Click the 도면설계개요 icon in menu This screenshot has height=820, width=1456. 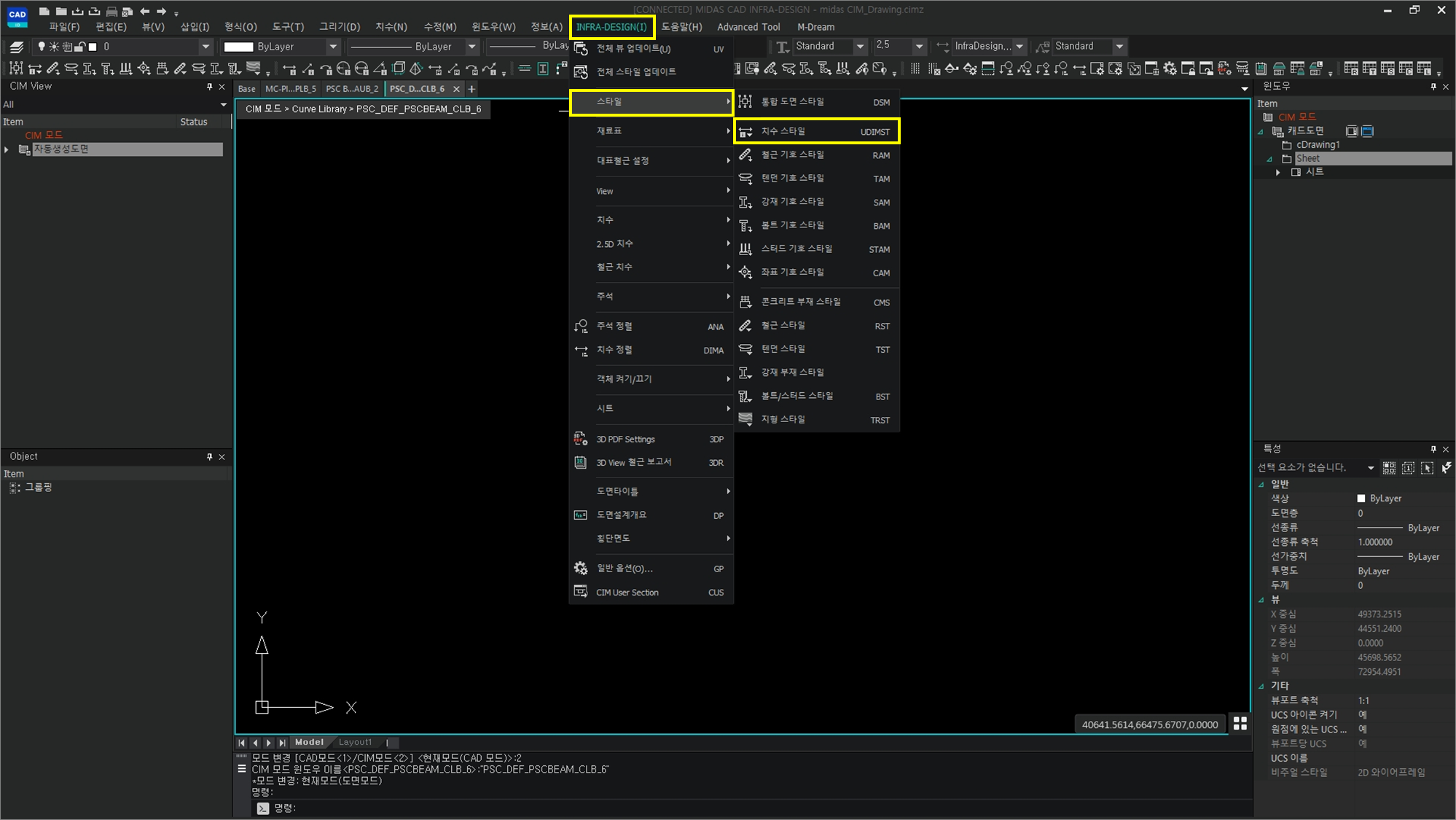581,515
